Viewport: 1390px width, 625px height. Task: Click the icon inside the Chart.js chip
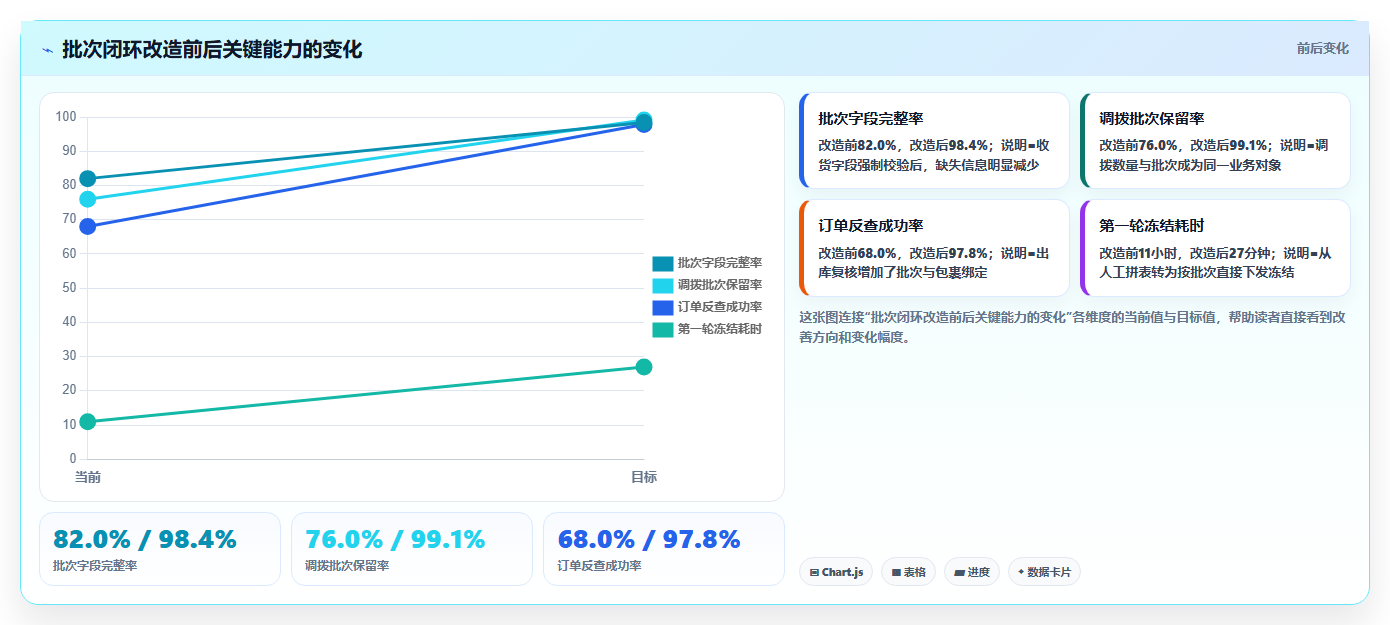pos(814,573)
